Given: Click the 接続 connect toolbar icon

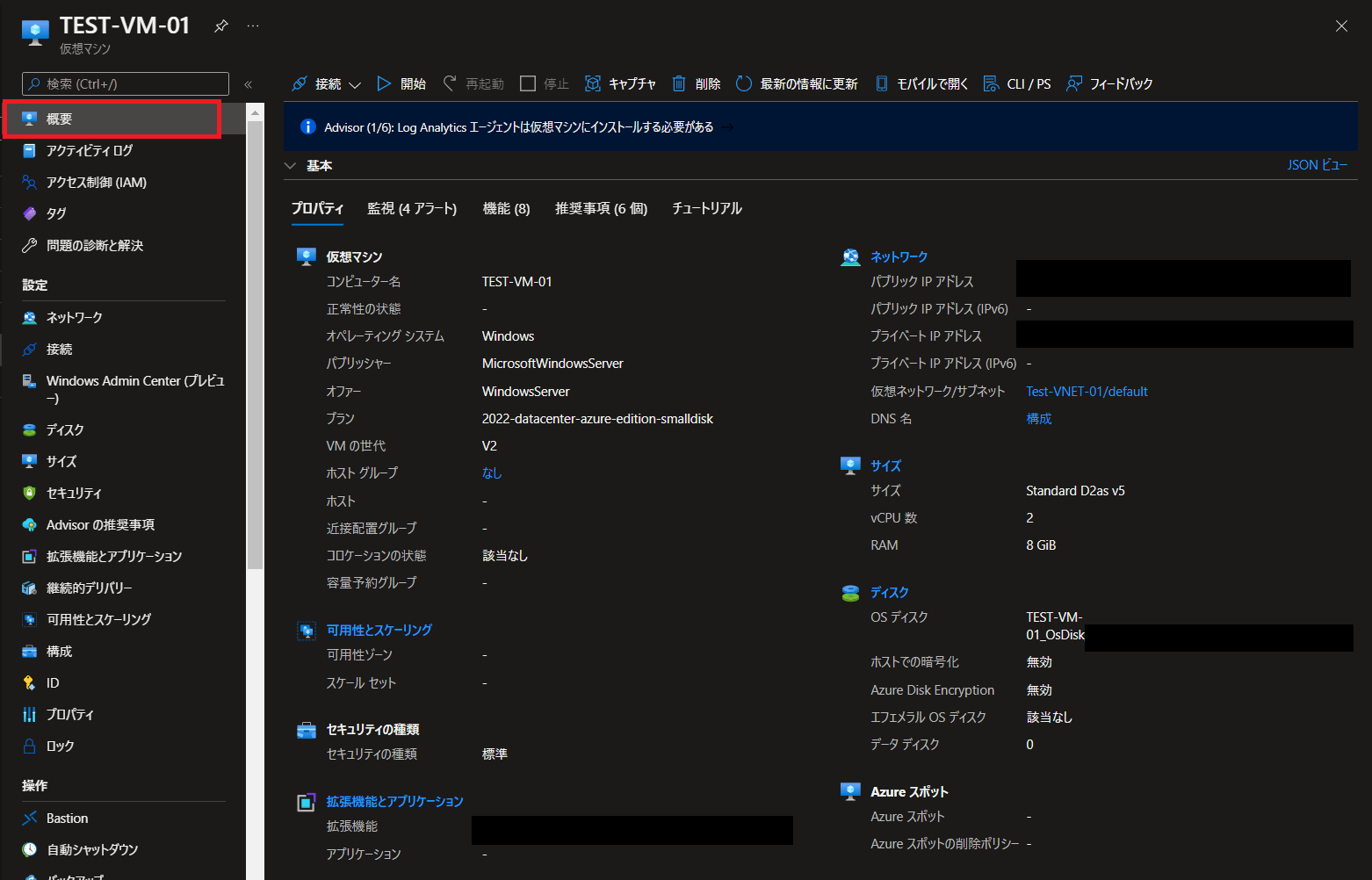Looking at the screenshot, I should [x=300, y=83].
